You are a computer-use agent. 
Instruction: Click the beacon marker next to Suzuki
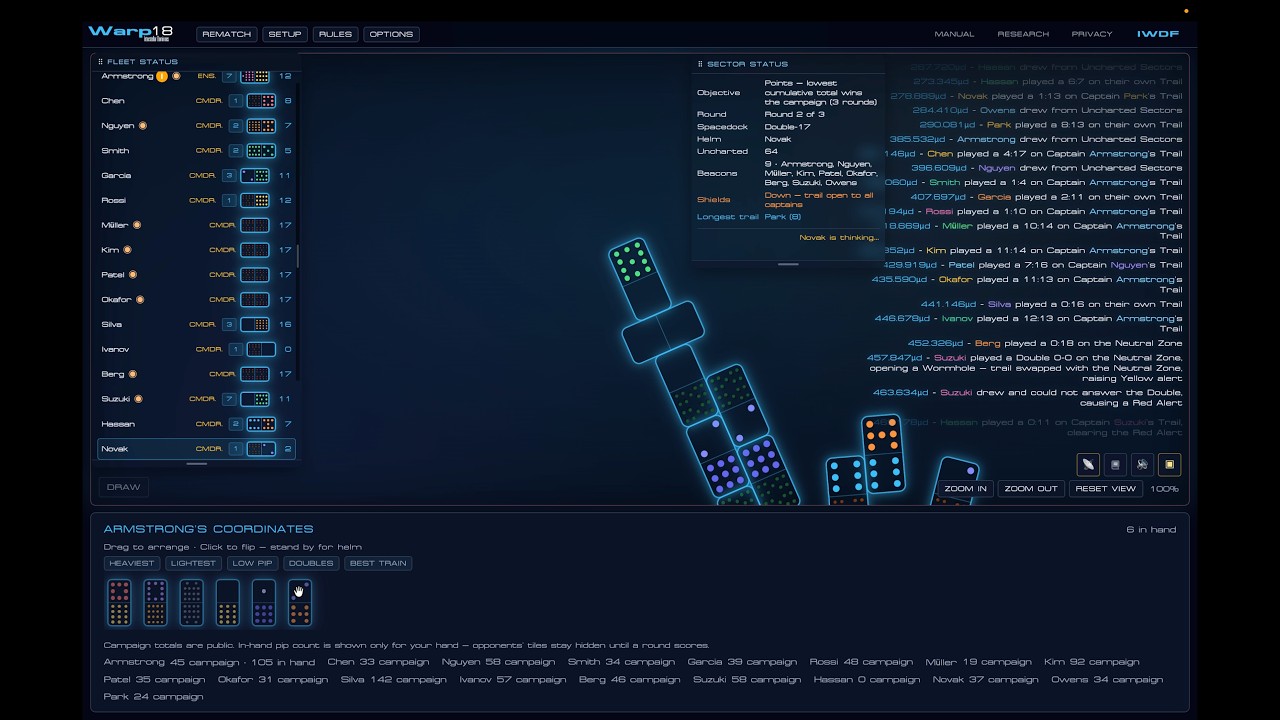tap(138, 399)
